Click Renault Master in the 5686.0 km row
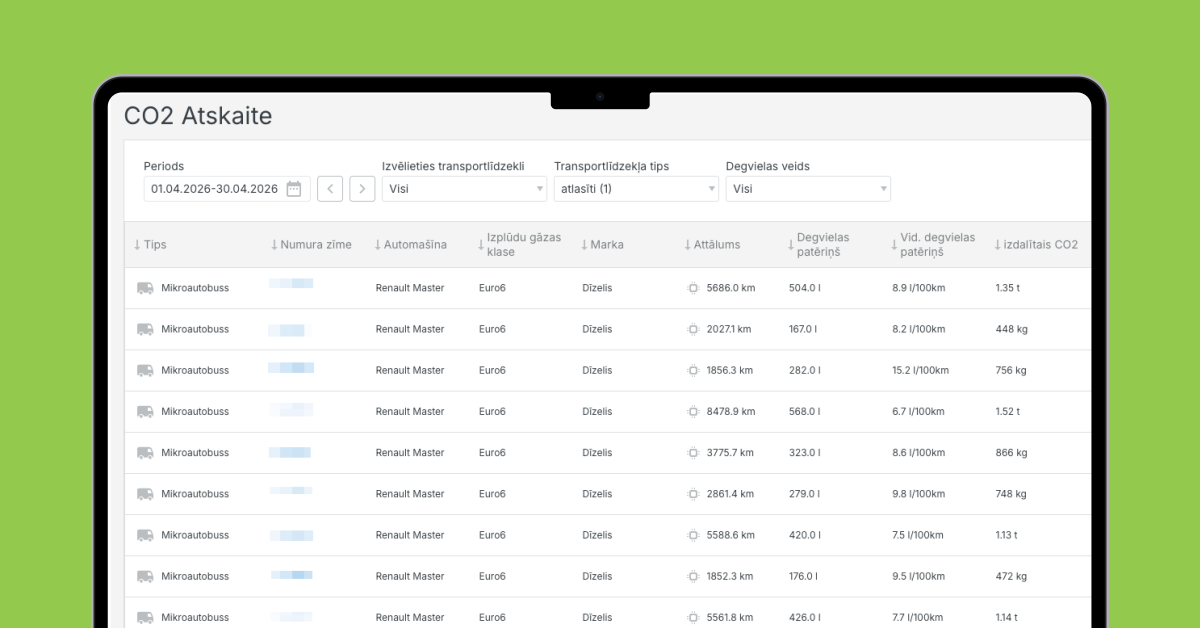1200x628 pixels. coord(410,288)
